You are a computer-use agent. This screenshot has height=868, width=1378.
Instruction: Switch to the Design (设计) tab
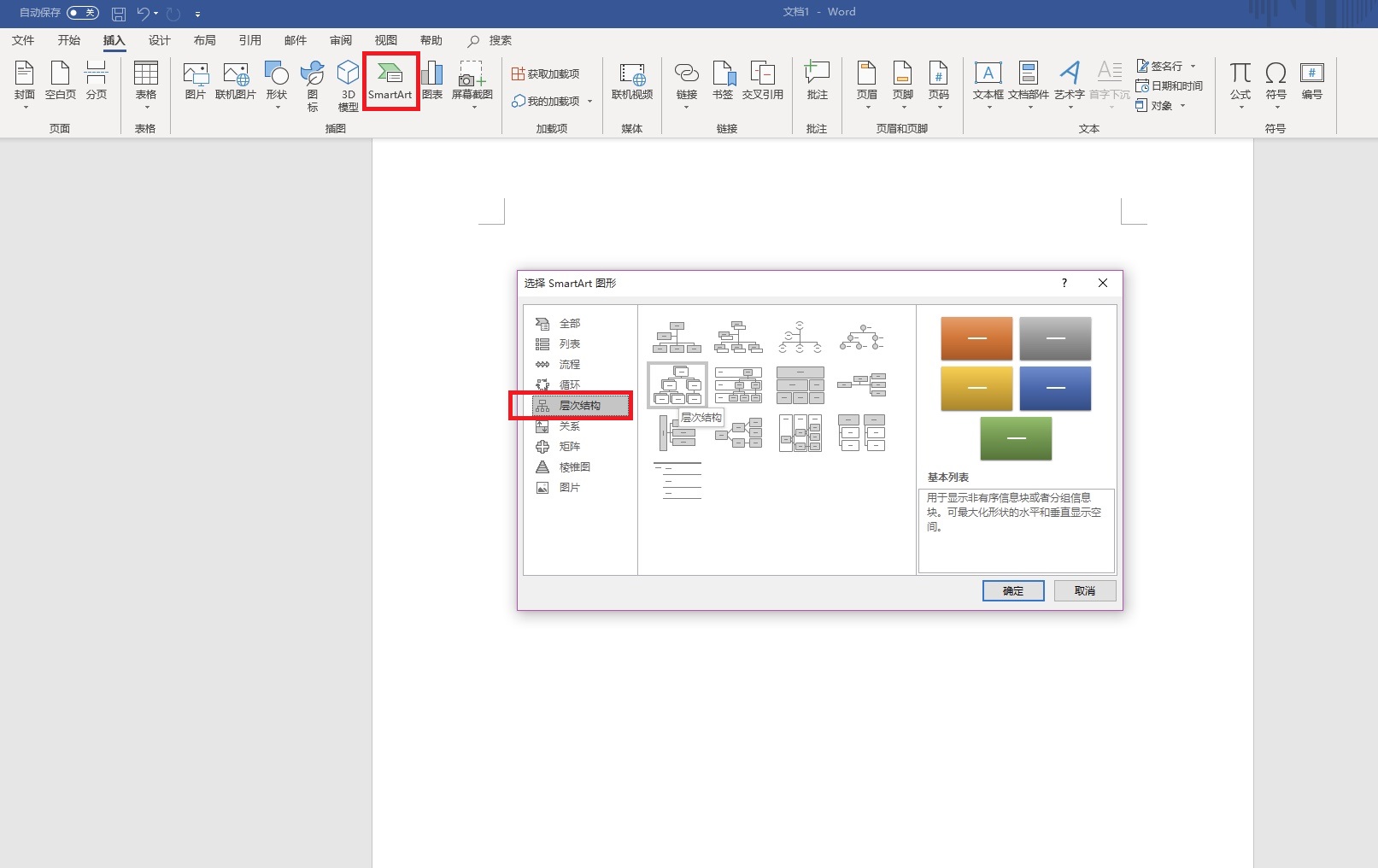[x=160, y=40]
